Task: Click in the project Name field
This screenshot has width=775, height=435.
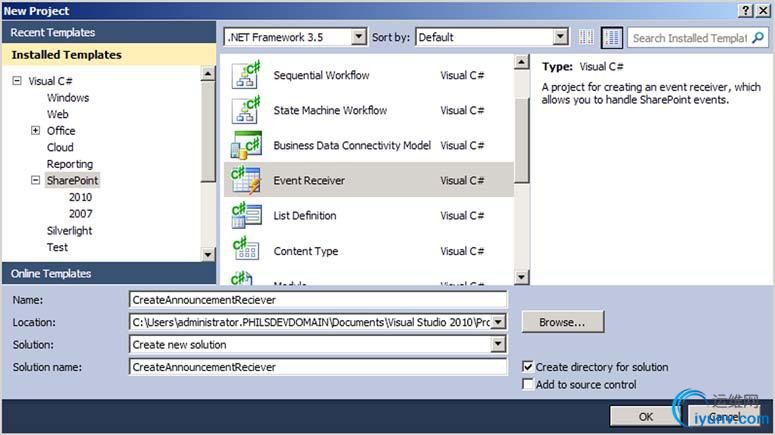Action: (318, 300)
